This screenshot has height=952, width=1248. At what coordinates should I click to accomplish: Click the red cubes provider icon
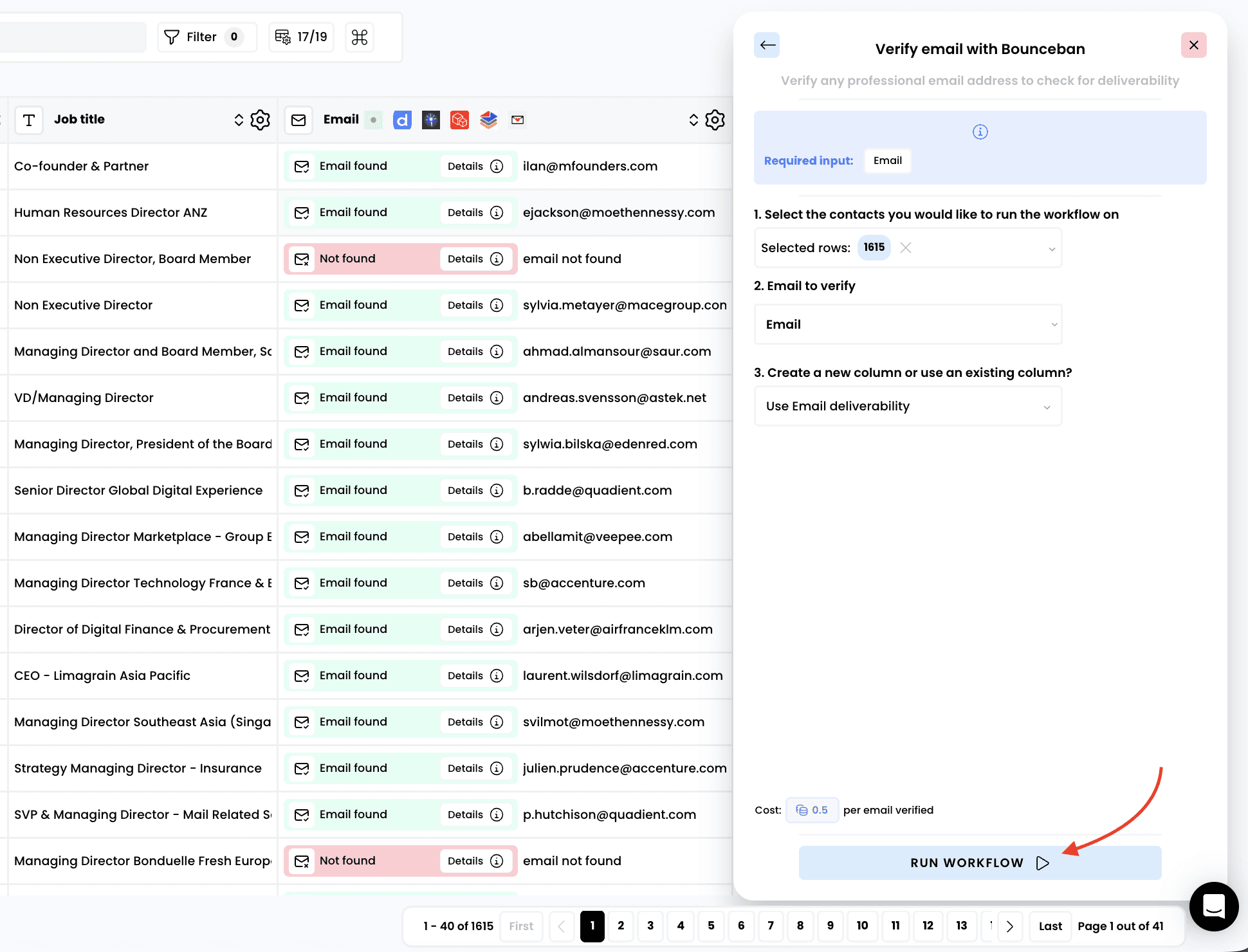click(x=459, y=120)
